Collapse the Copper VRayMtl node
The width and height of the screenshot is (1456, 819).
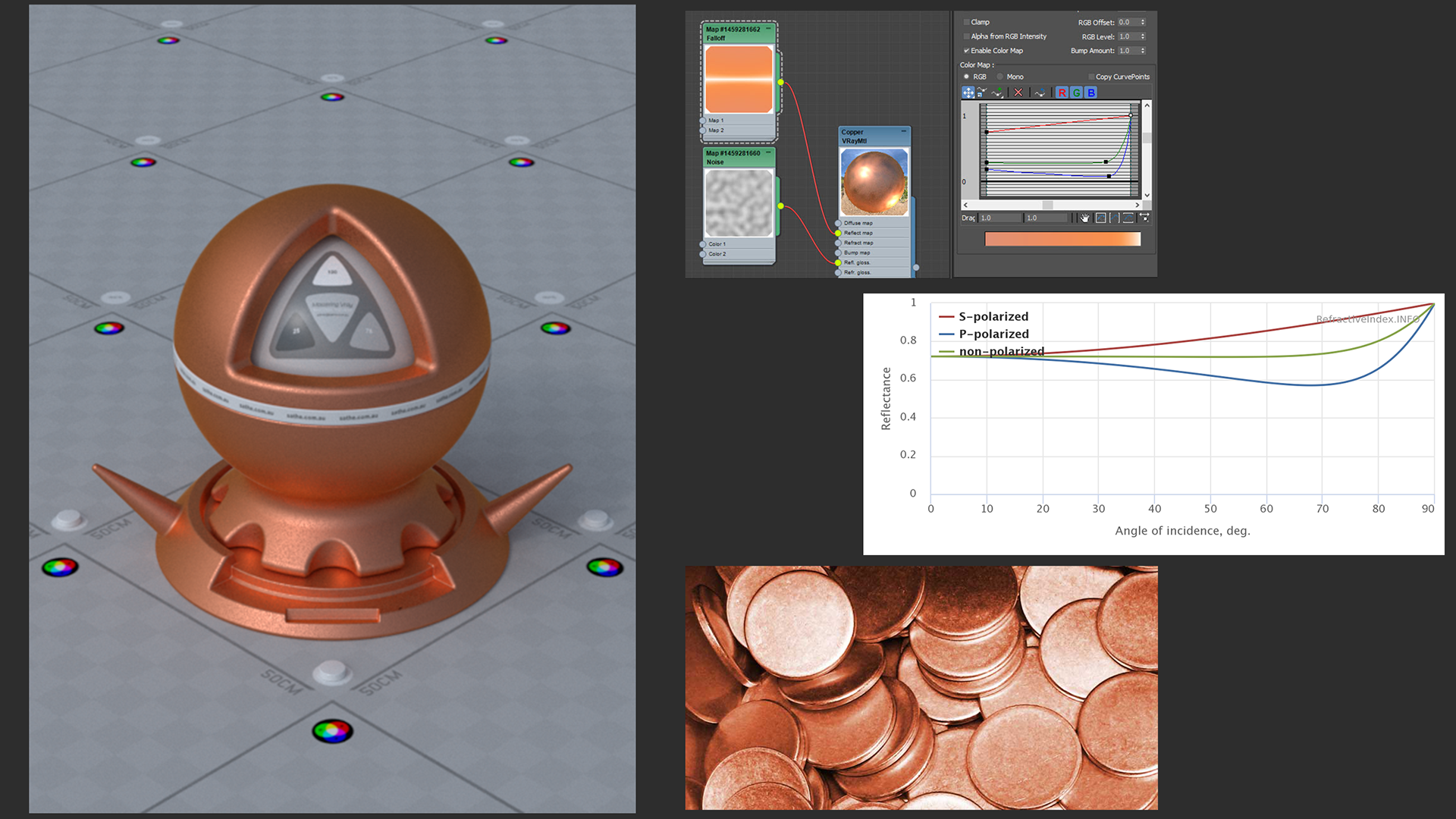pyautogui.click(x=903, y=131)
